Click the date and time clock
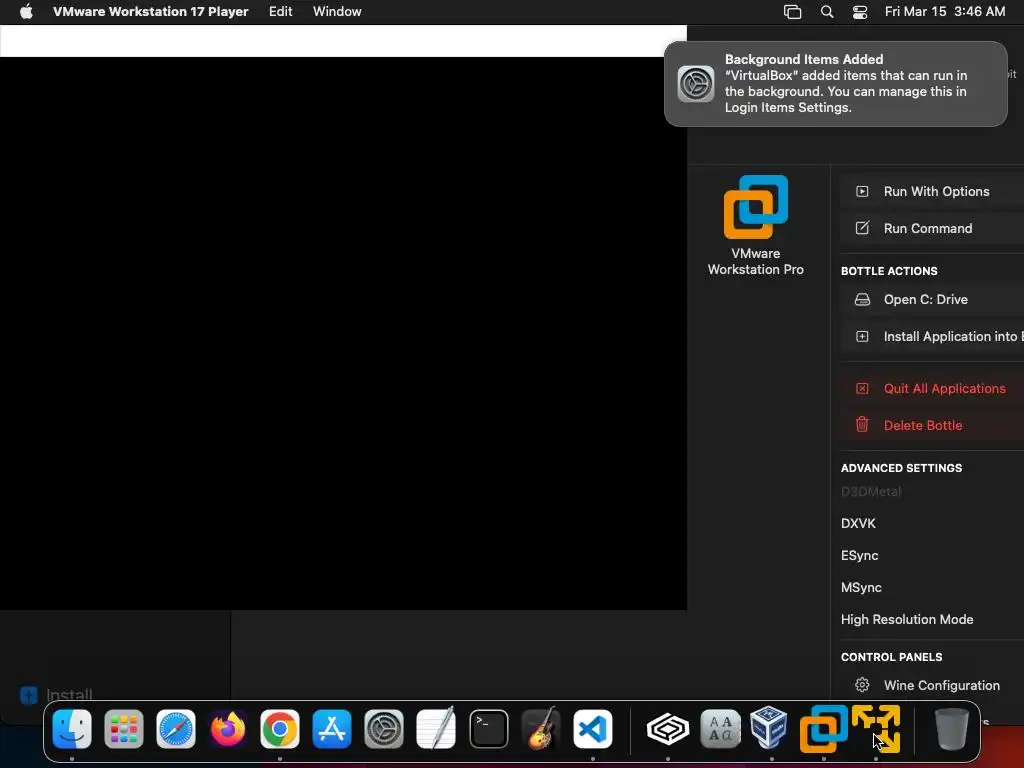 pos(945,12)
